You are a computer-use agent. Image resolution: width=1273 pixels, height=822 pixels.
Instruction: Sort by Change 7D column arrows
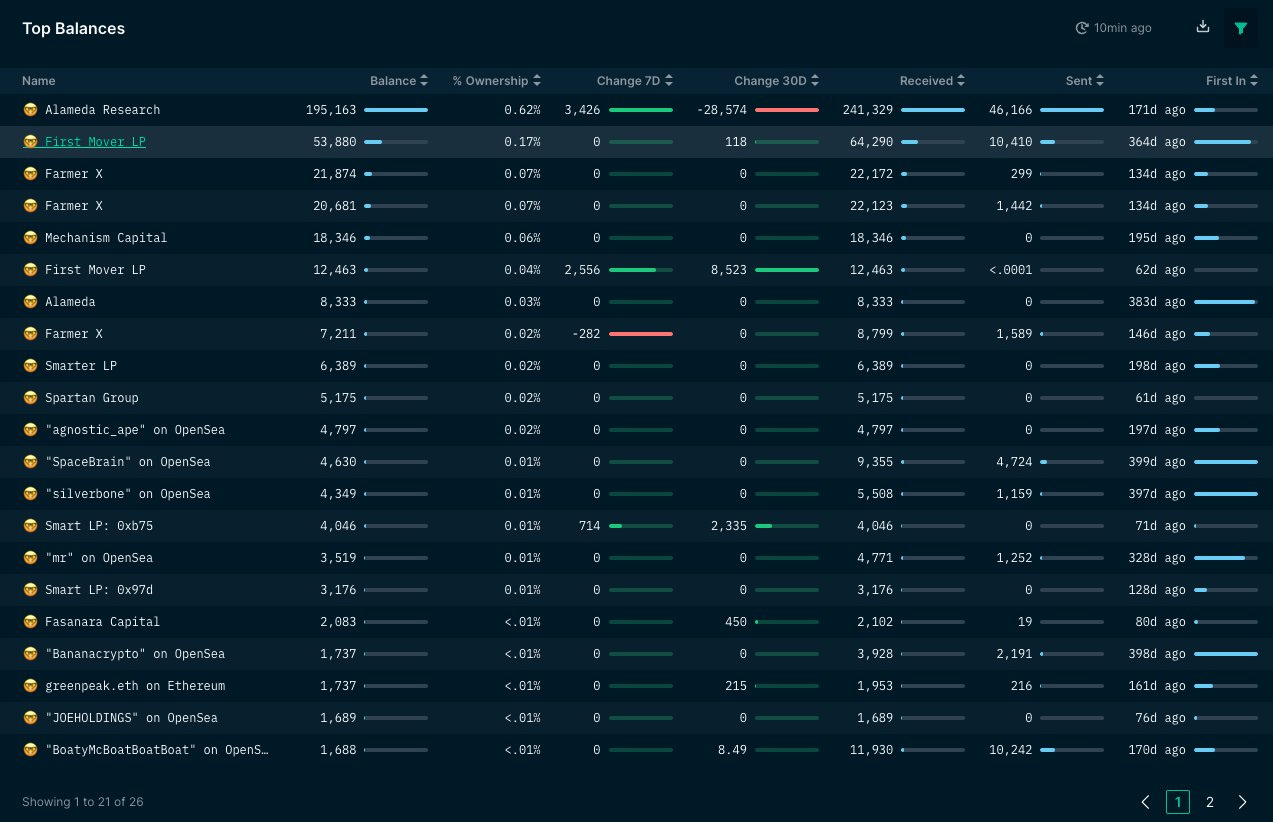coord(669,80)
